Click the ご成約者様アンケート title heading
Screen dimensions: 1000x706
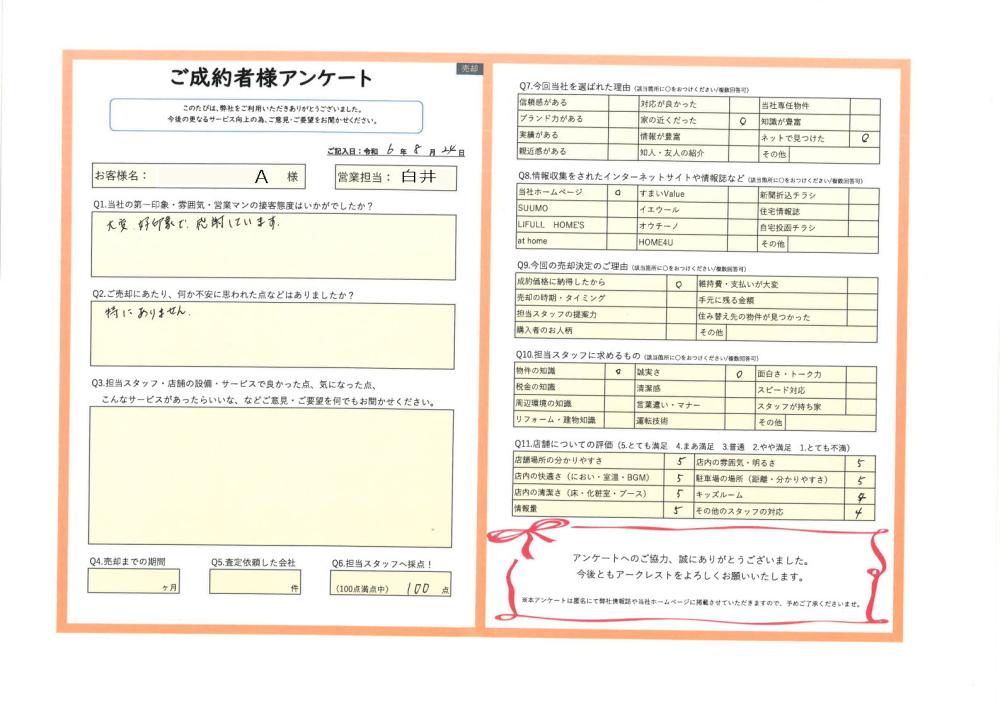(271, 78)
